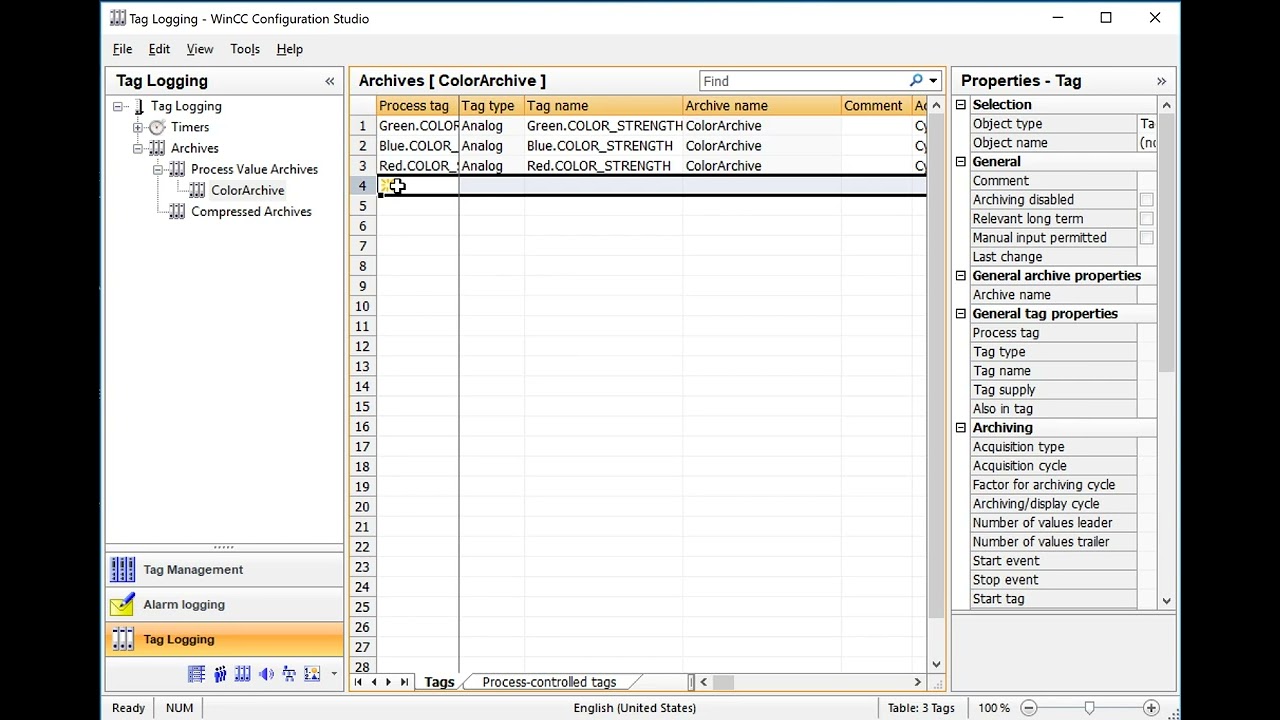Go to next sheet tab

(x=388, y=682)
